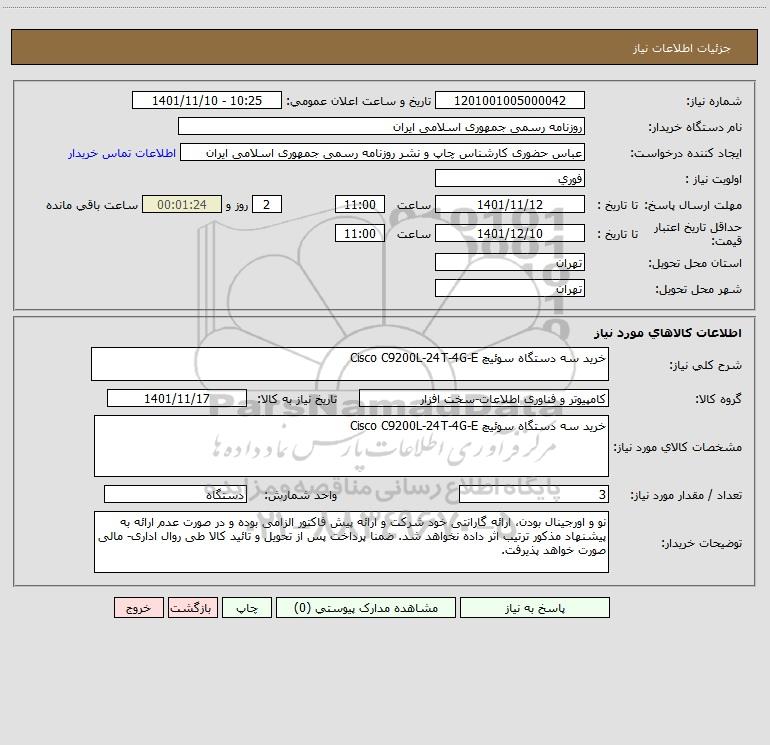The width and height of the screenshot is (770, 745).
Task: Click the quantity field showing 3
Action: 534,494
